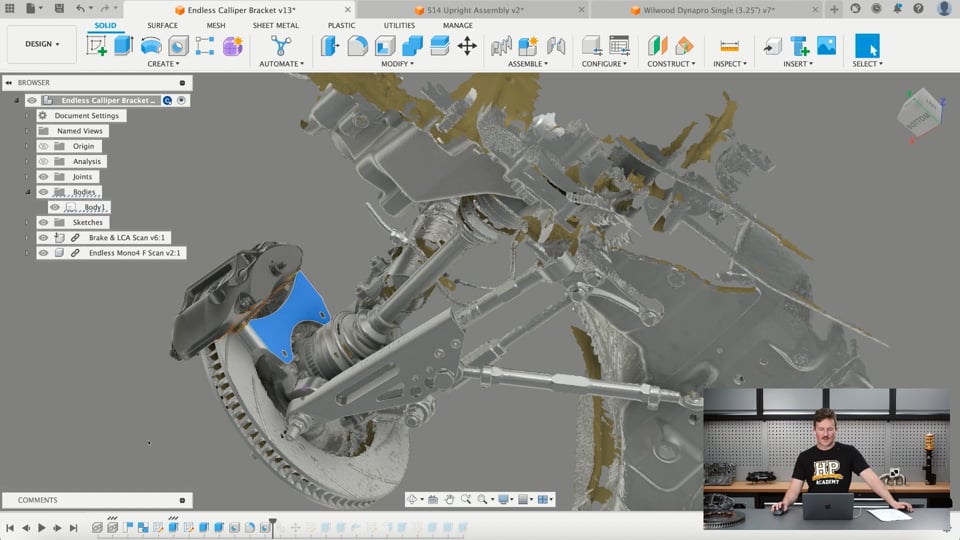Select the Create Form tool
Screen dimensions: 960x540
point(232,46)
